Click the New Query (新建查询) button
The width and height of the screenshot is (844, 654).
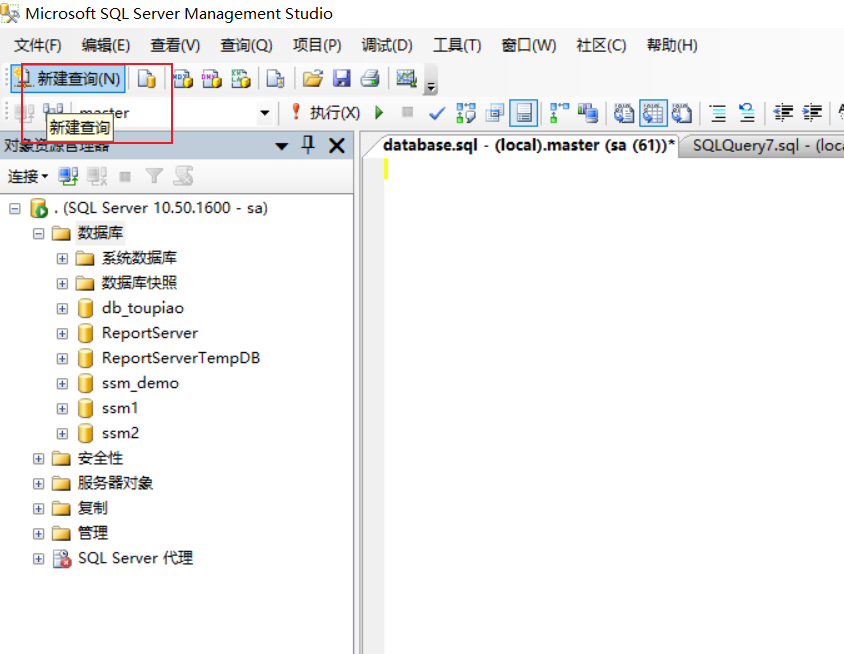[x=68, y=79]
